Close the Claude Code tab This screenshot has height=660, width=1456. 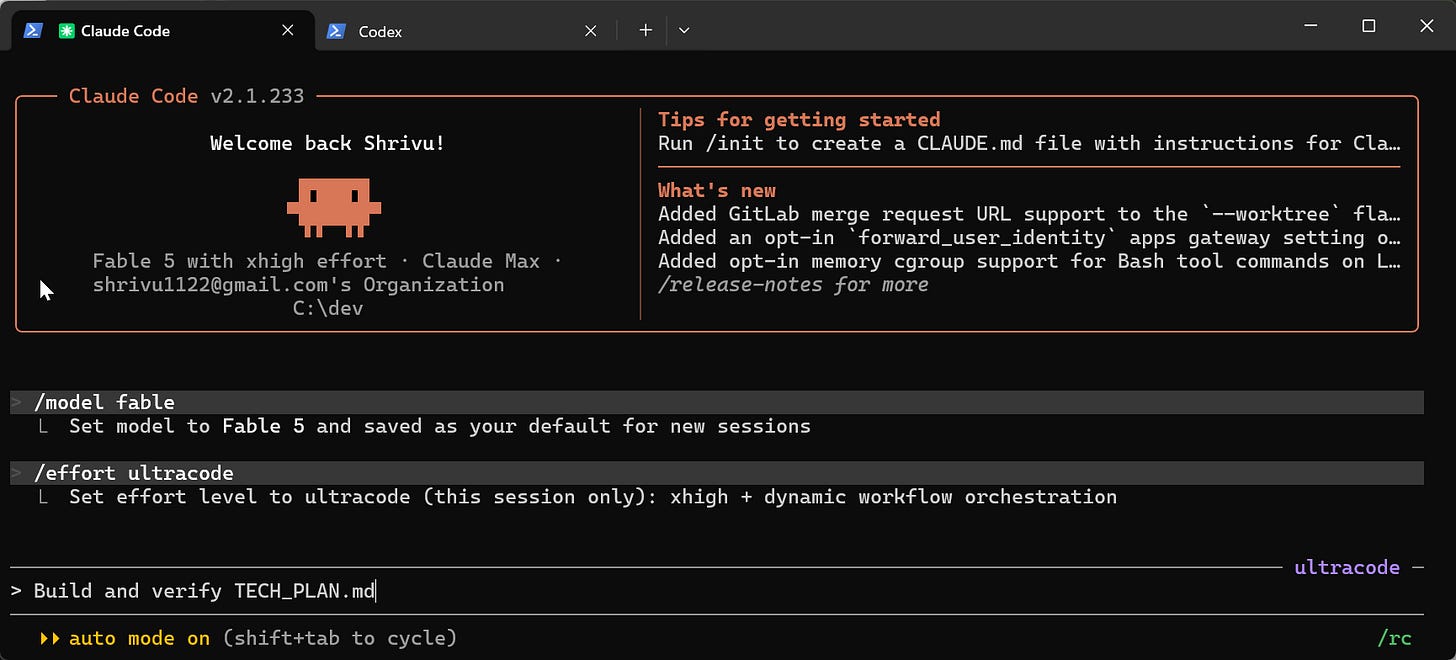[x=288, y=31]
